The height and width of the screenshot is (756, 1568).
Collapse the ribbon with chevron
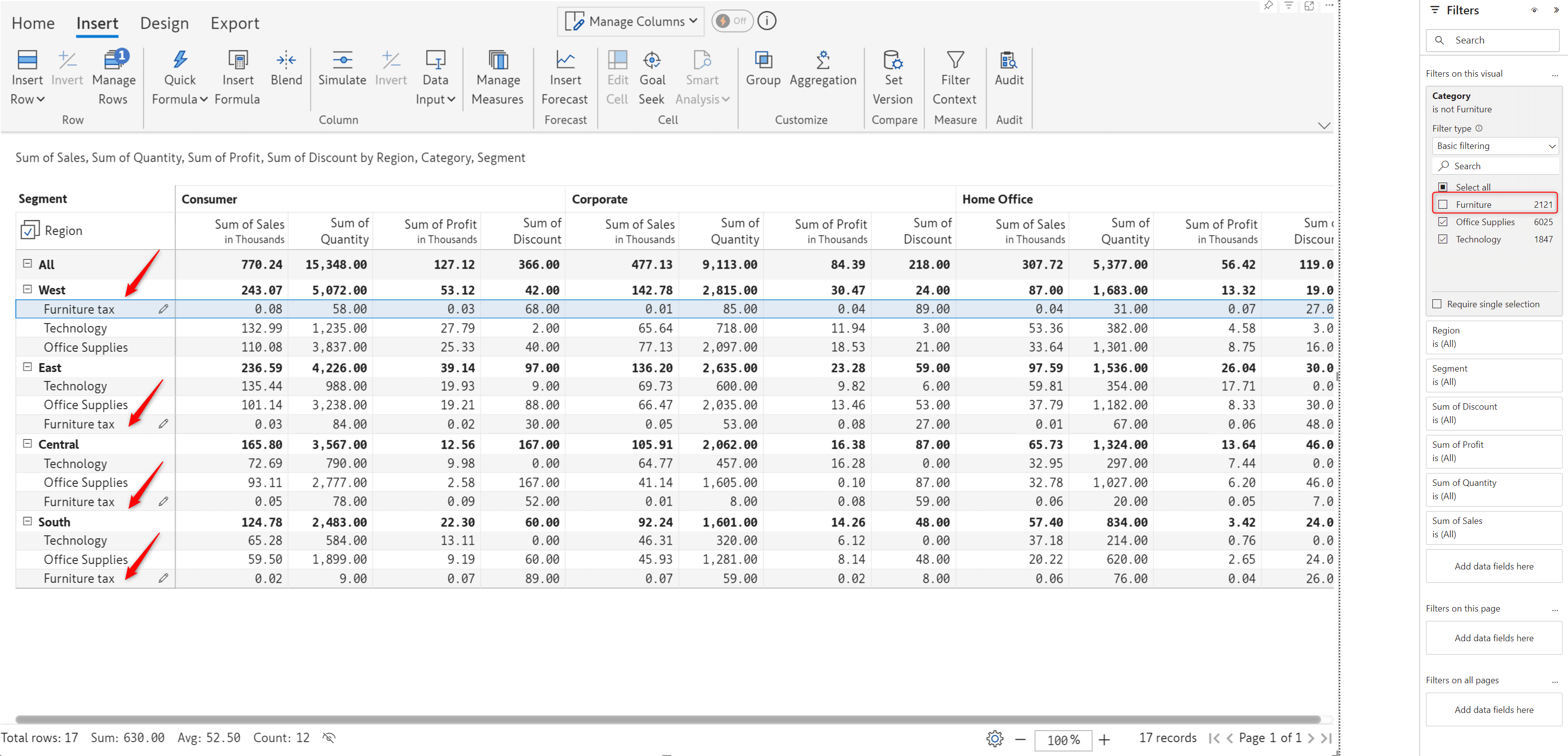point(1324,126)
